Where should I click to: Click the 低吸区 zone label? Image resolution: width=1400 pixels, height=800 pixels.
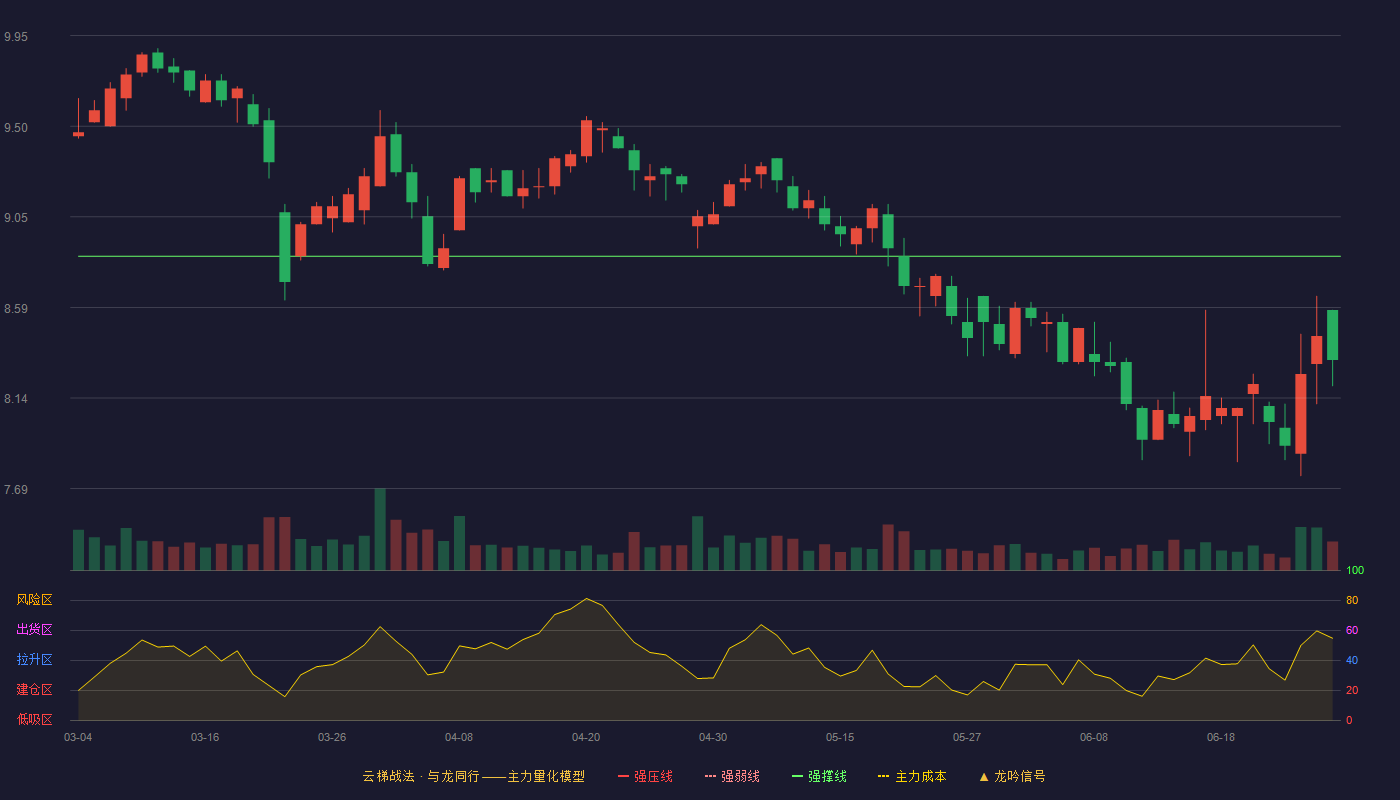(34, 719)
